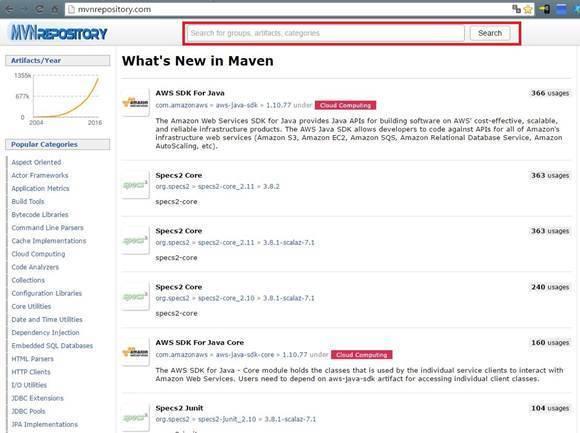The width and height of the screenshot is (580, 433).
Task: Reload the page with the refresh icon
Action: tap(39, 9)
